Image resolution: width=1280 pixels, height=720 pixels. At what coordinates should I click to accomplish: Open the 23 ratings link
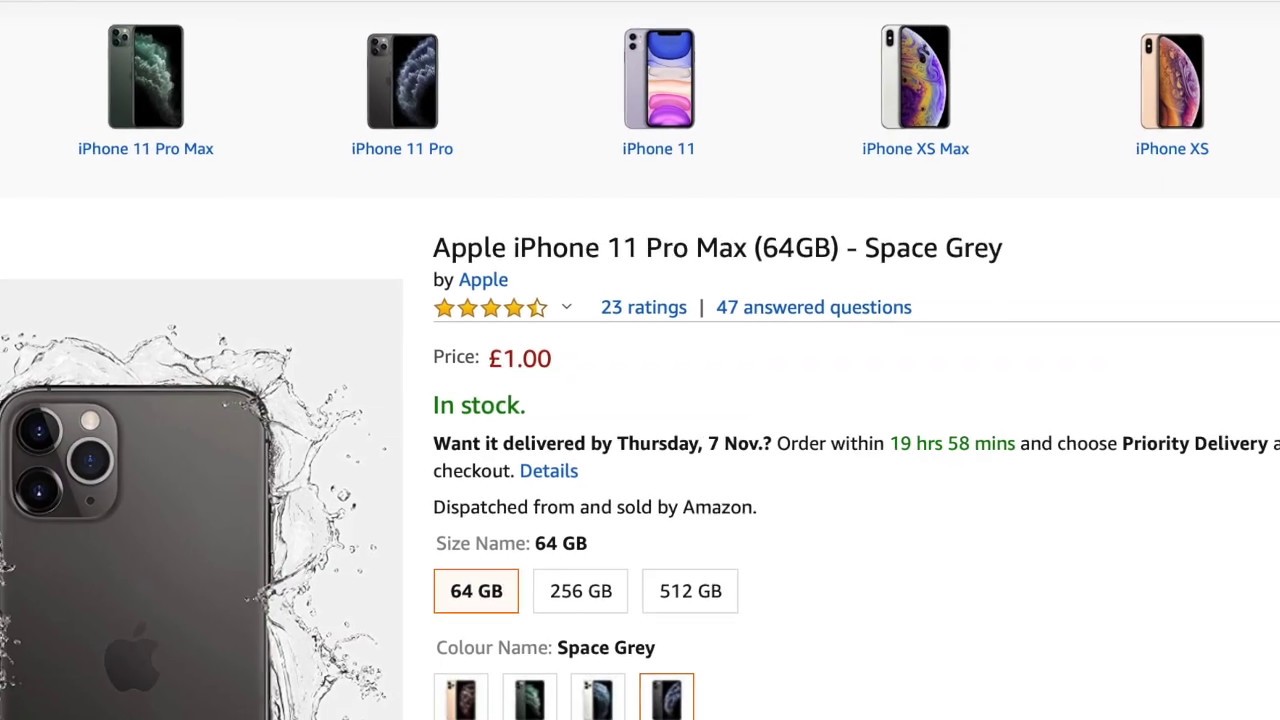point(643,308)
